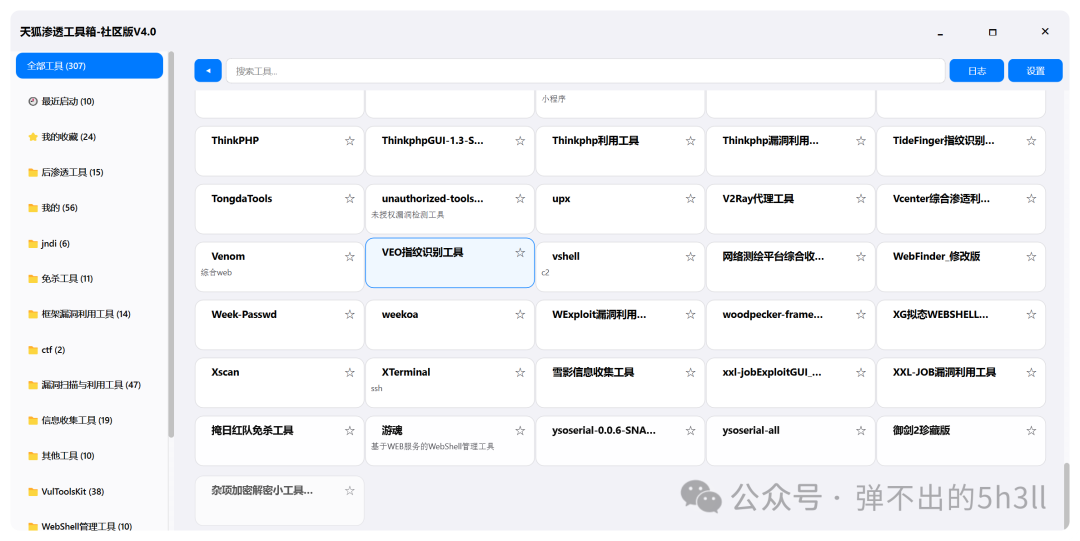Open 其他工具 (10) folder
Image resolution: width=1080 pixels, height=541 pixels.
click(90, 456)
